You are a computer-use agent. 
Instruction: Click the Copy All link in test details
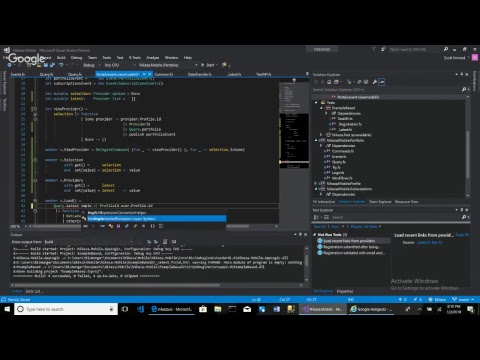click(462, 235)
